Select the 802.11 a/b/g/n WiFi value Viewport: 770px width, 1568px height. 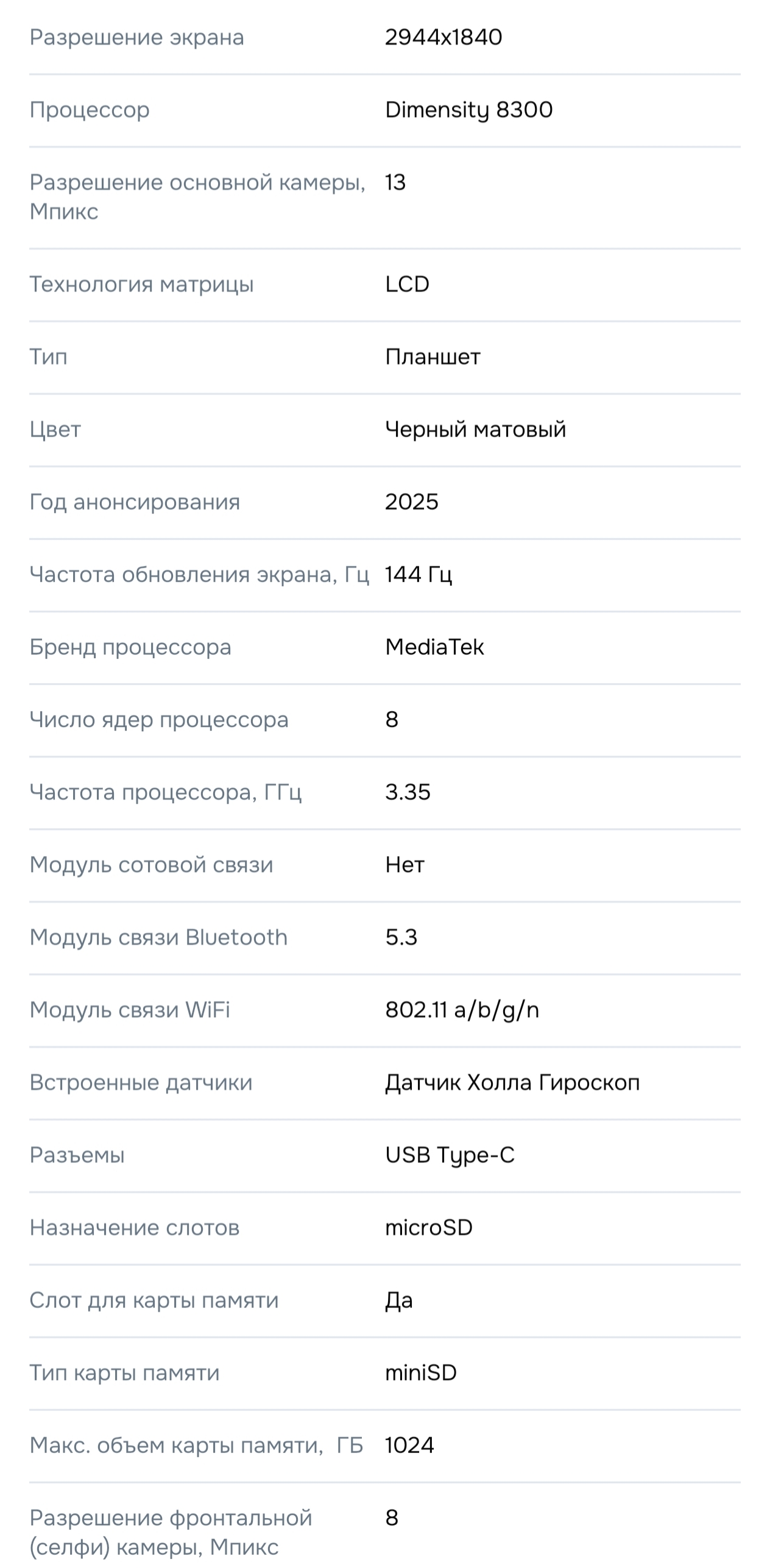462,1010
